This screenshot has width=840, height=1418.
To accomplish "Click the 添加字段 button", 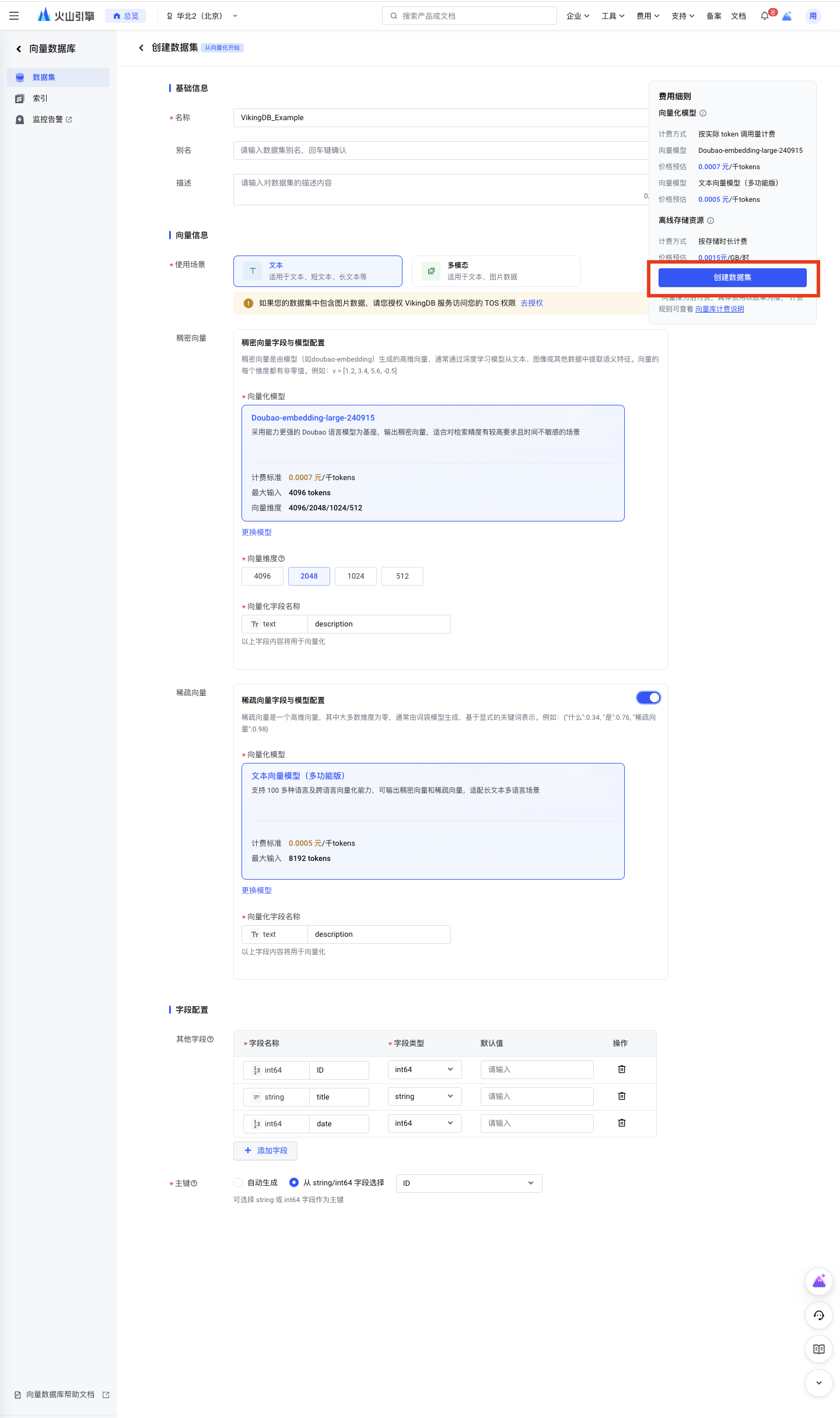I will (265, 1150).
